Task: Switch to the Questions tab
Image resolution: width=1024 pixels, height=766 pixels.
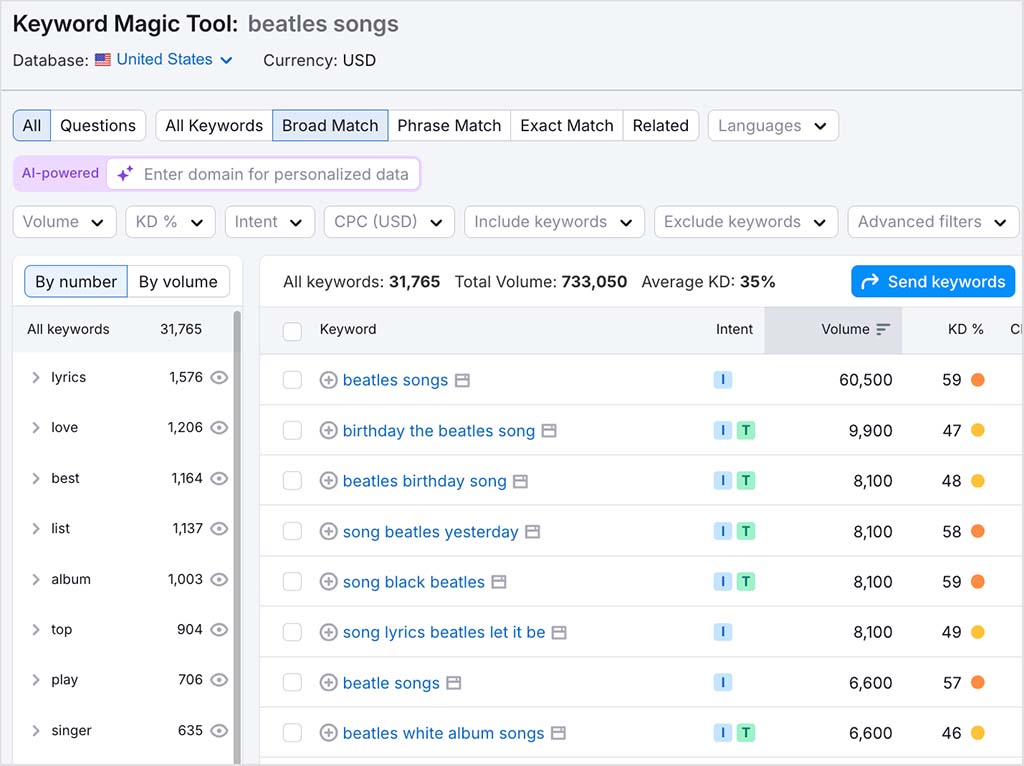Action: coord(97,125)
